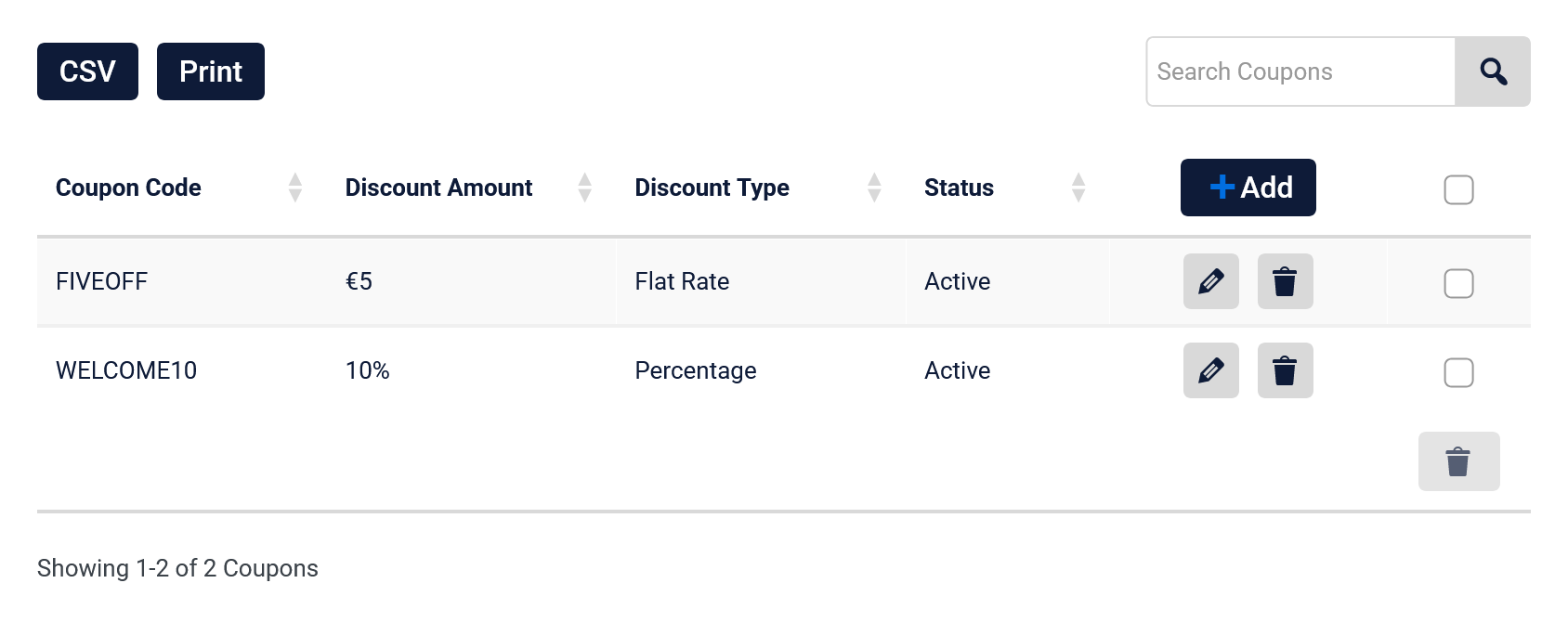Export coupons using CSV button
1568x622 pixels.
87,71
